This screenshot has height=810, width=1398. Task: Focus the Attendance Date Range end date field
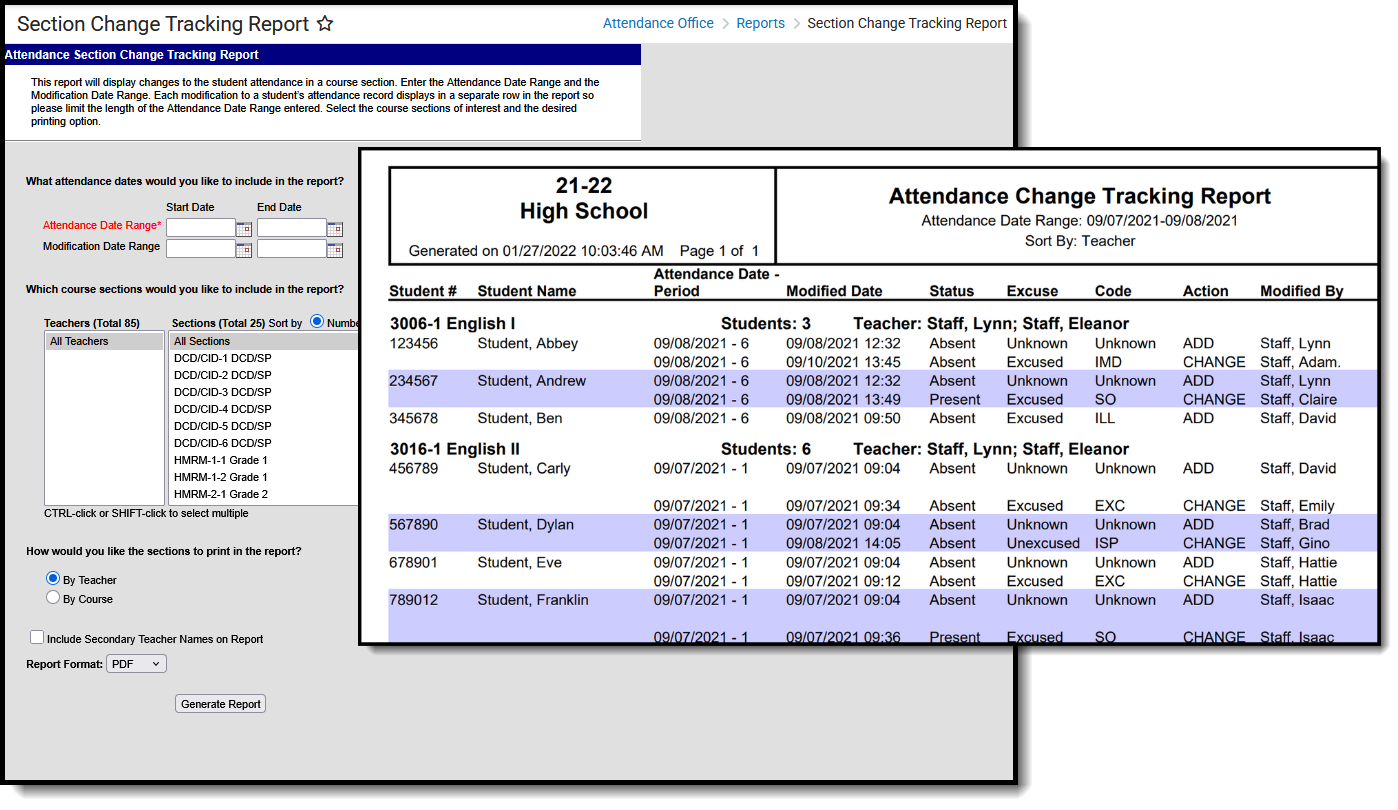(292, 228)
